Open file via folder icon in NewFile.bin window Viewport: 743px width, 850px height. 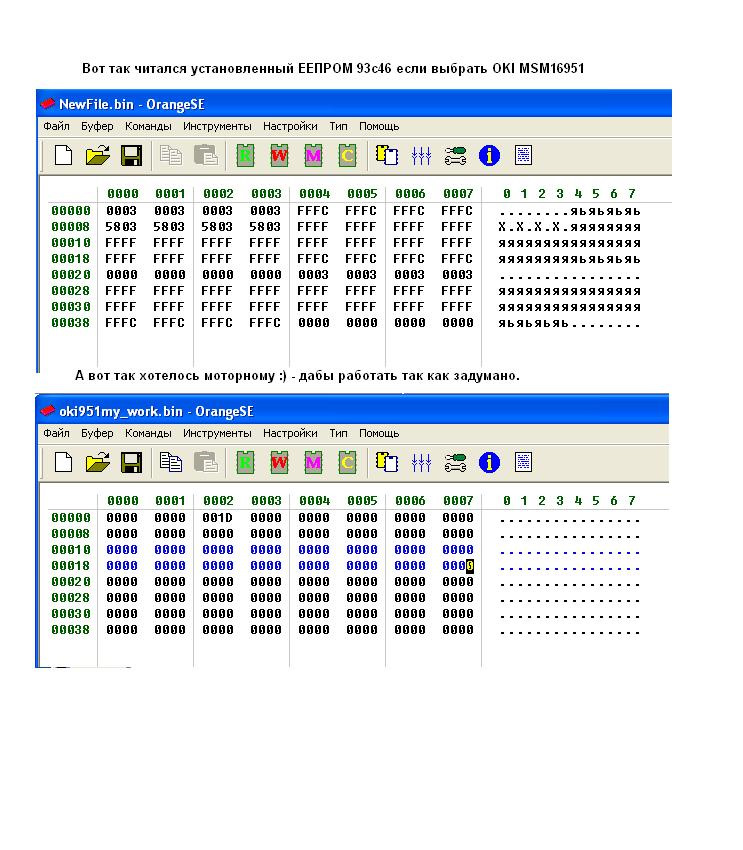(x=98, y=156)
